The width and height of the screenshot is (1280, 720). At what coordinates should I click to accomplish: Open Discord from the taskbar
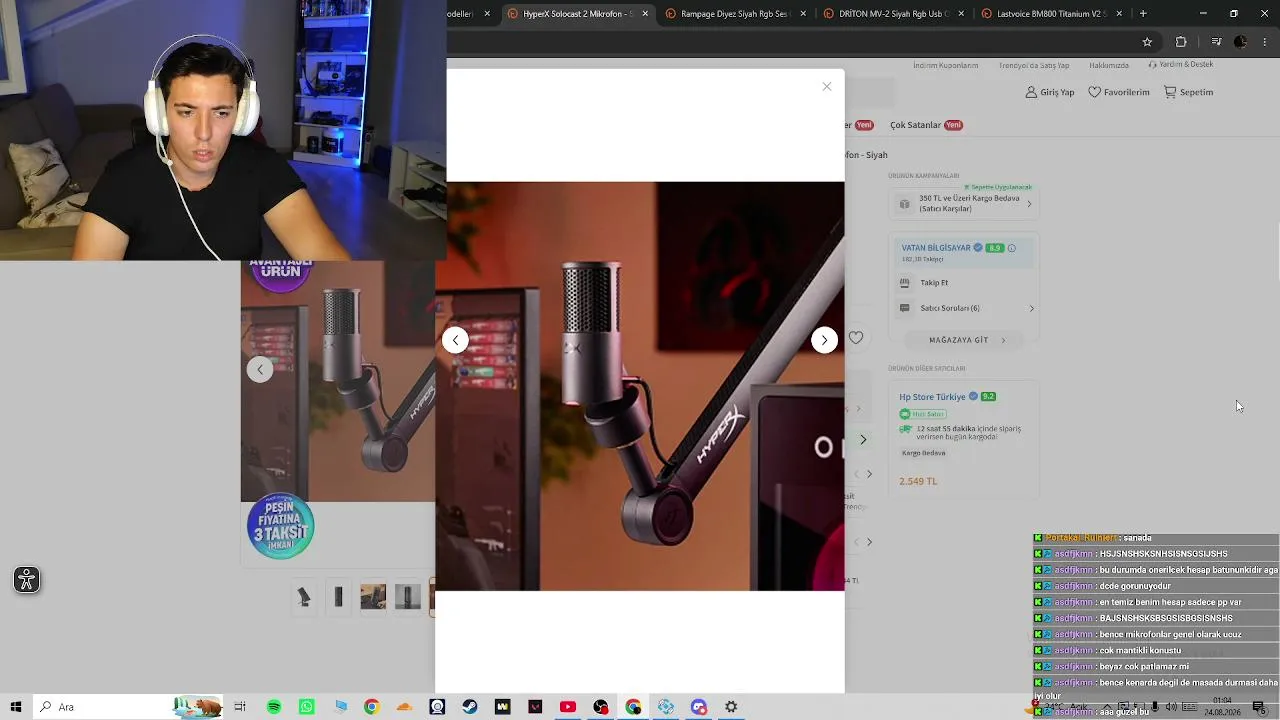pyautogui.click(x=699, y=707)
